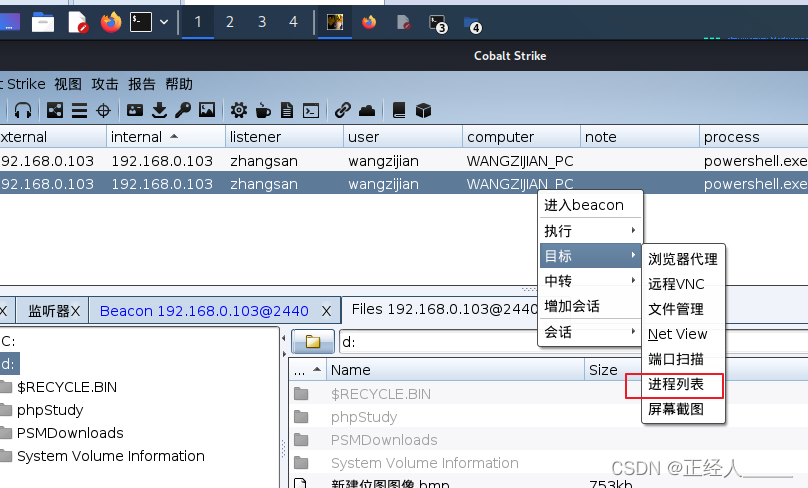Click the book help icon
Screen dimensions: 808x488
point(399,110)
